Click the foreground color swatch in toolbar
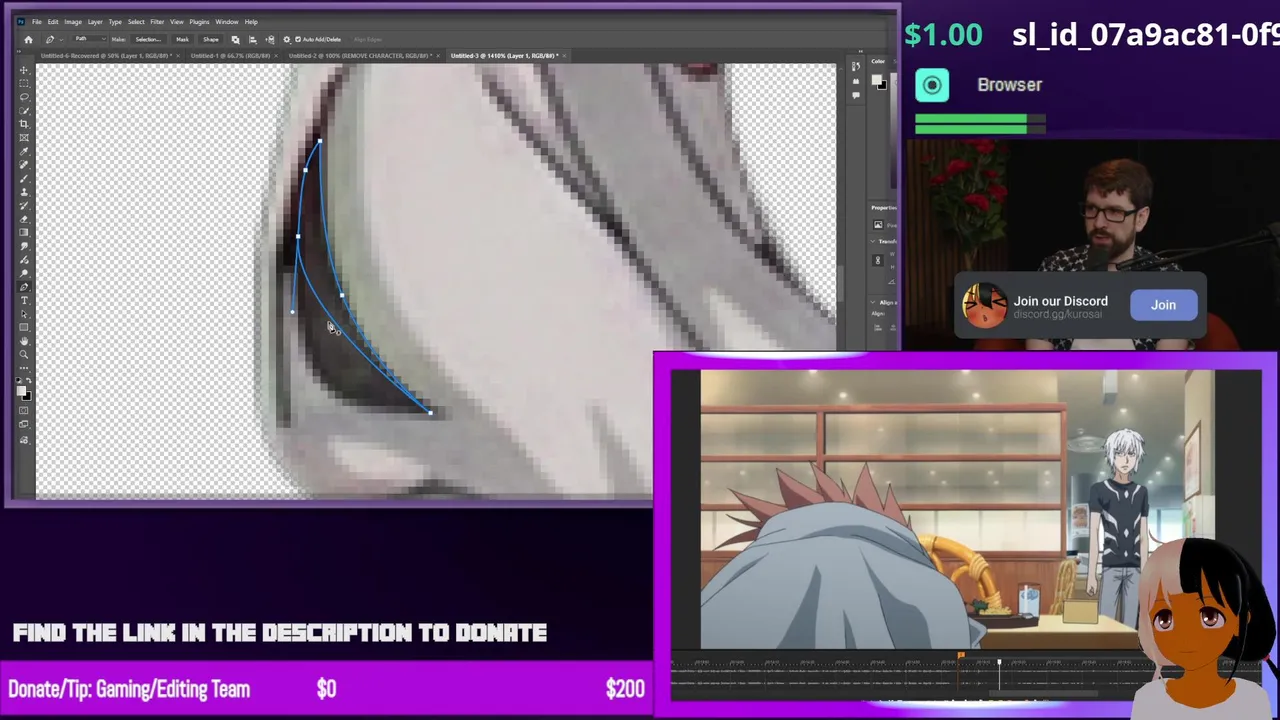 click(22, 391)
